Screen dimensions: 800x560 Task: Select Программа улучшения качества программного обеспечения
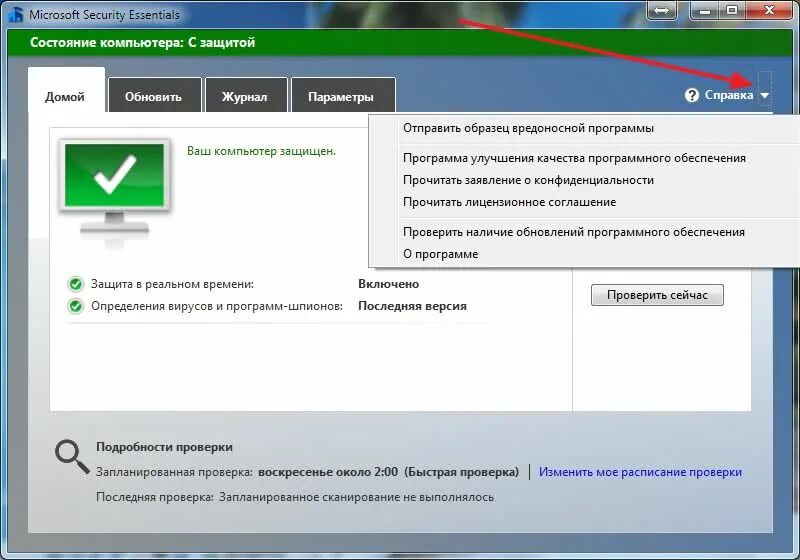click(584, 158)
